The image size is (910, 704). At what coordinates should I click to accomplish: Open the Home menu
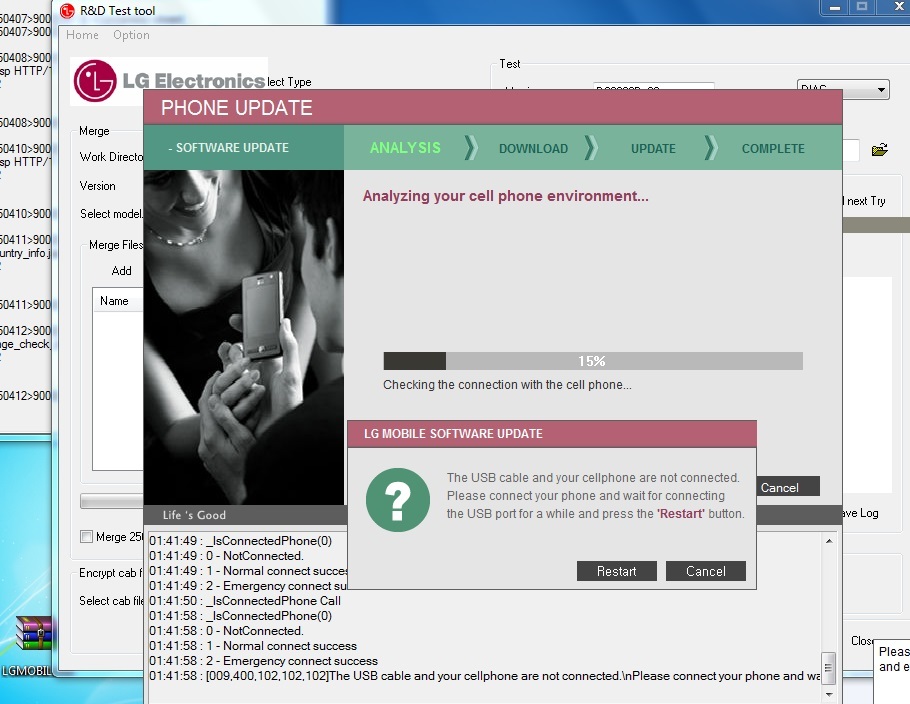click(82, 35)
